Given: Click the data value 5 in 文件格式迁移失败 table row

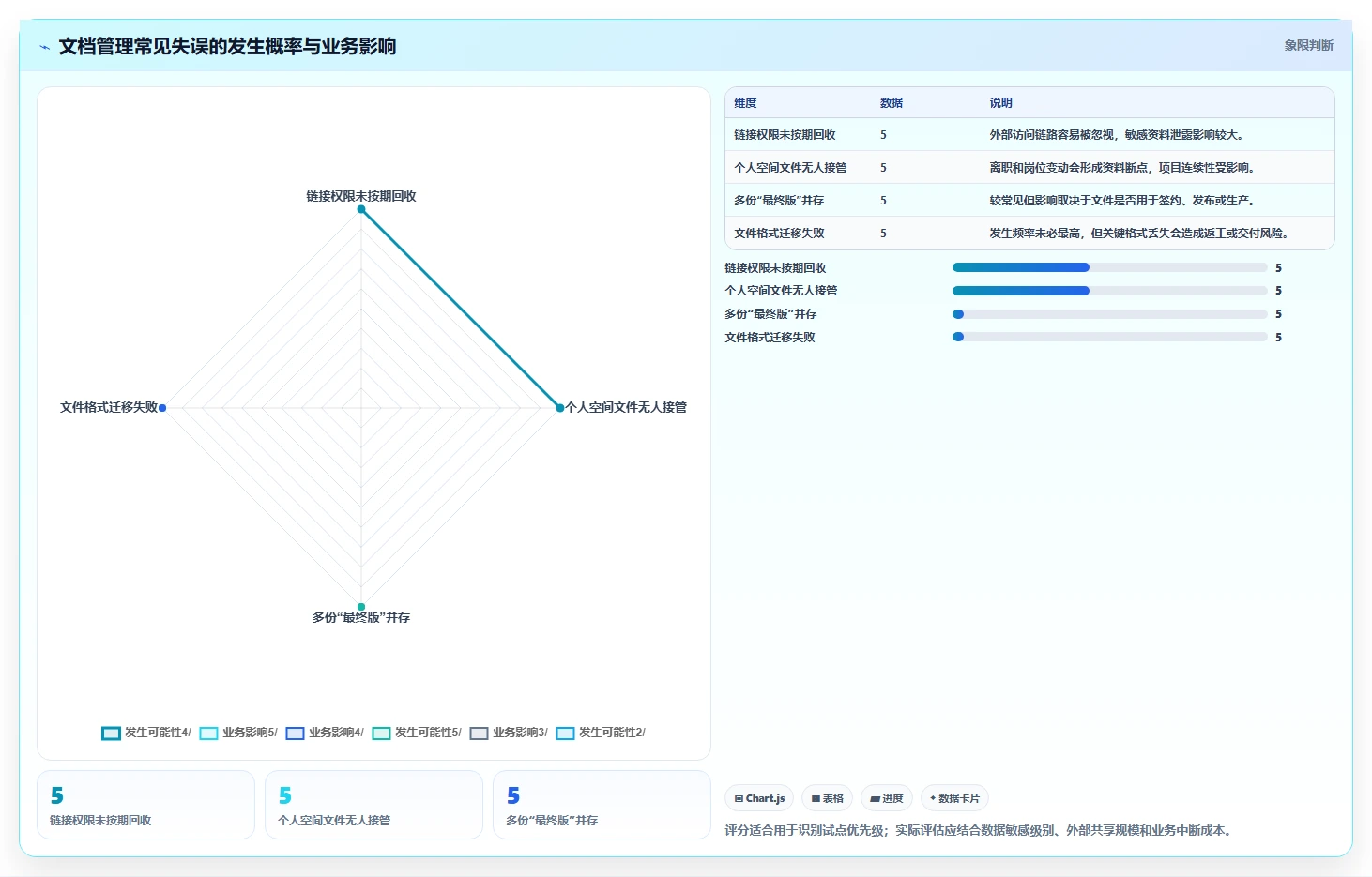Looking at the screenshot, I should click(883, 234).
